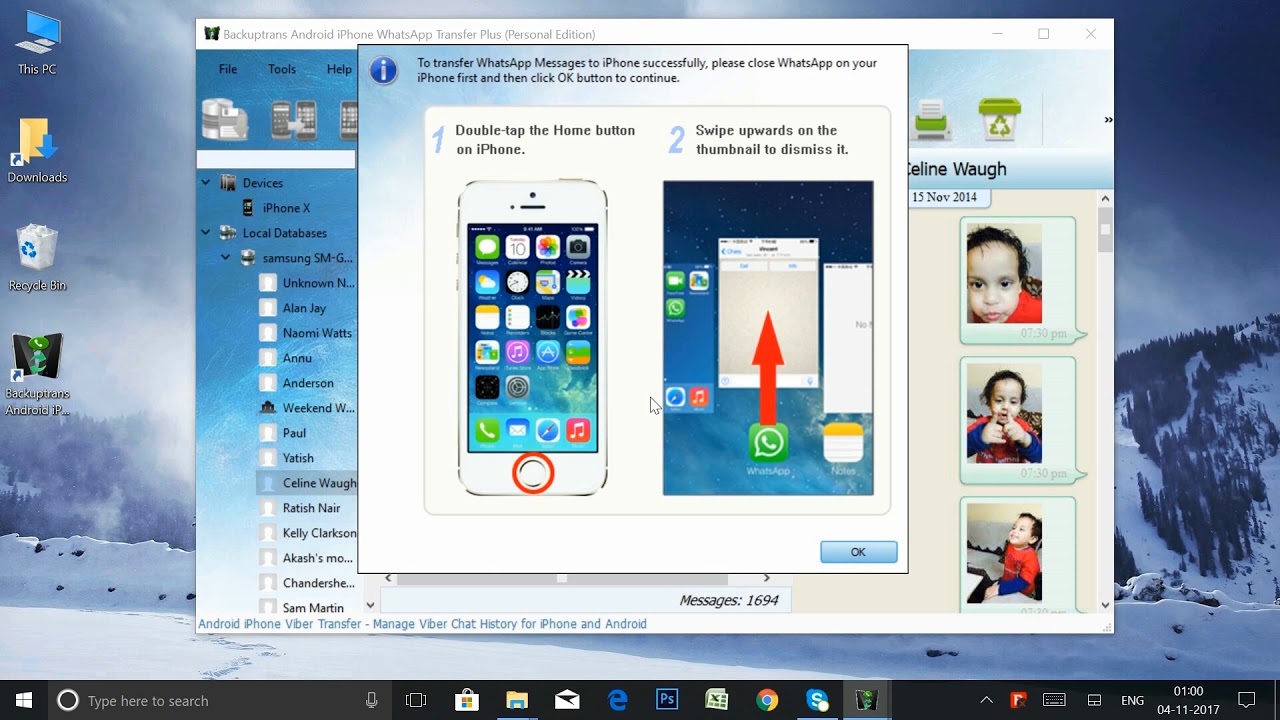Switch to Photoshop on the taskbar
This screenshot has height=720, width=1280.
point(667,701)
